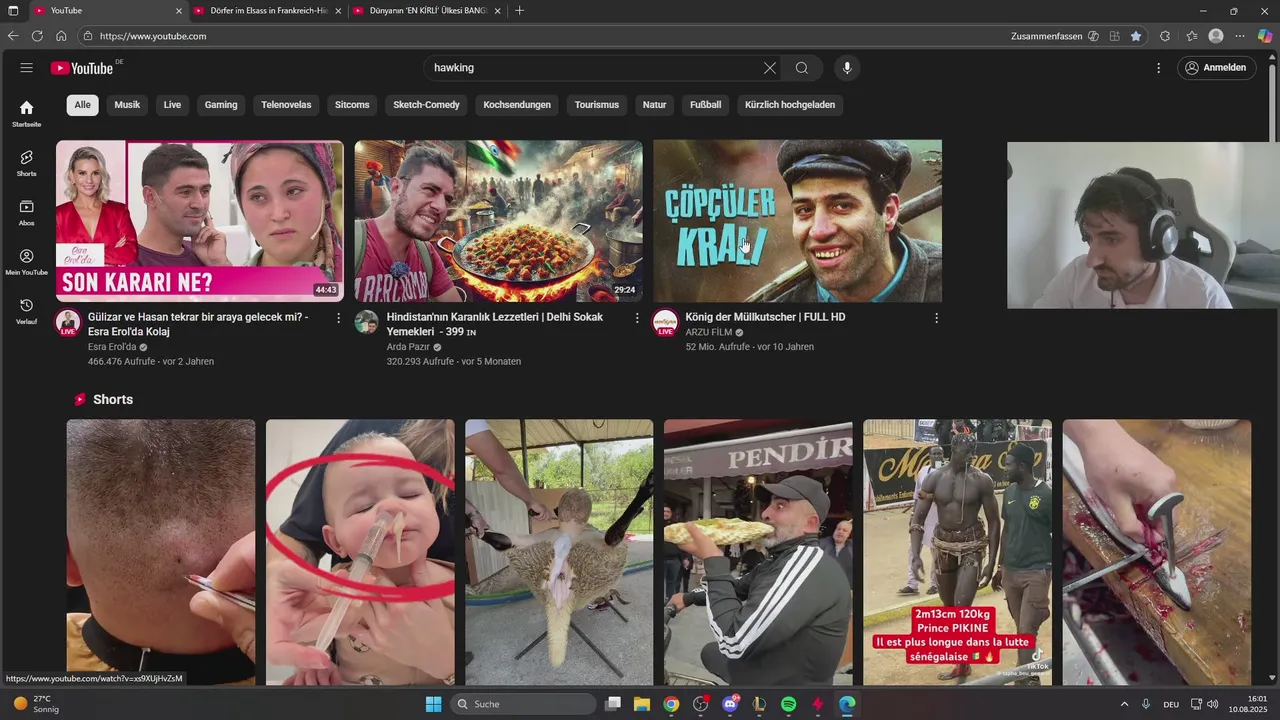The width and height of the screenshot is (1280, 720).
Task: Open the ÇÖPÇÜLER KRALI video thumbnail
Action: tap(797, 221)
